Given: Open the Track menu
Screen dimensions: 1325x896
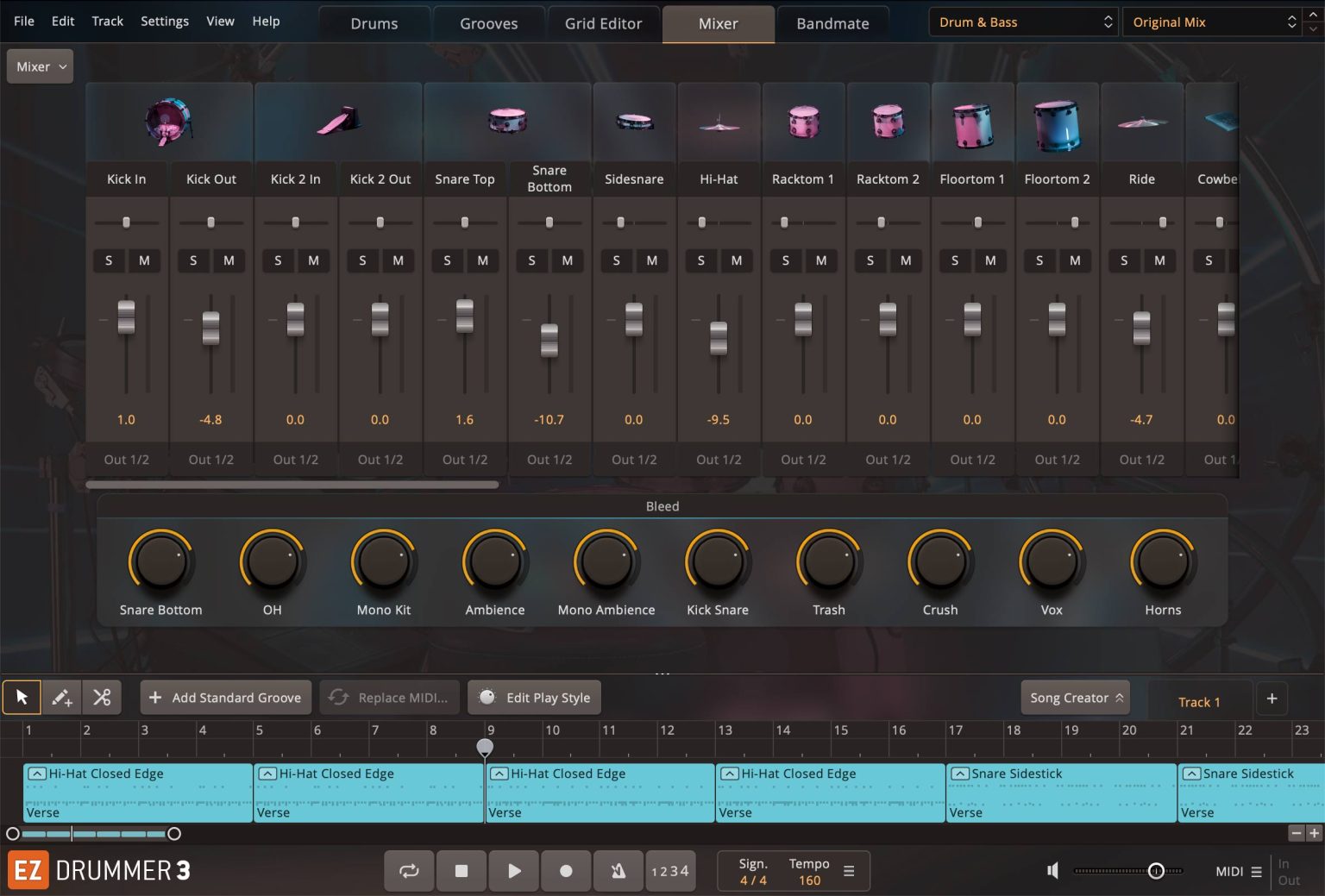Looking at the screenshot, I should tap(108, 21).
